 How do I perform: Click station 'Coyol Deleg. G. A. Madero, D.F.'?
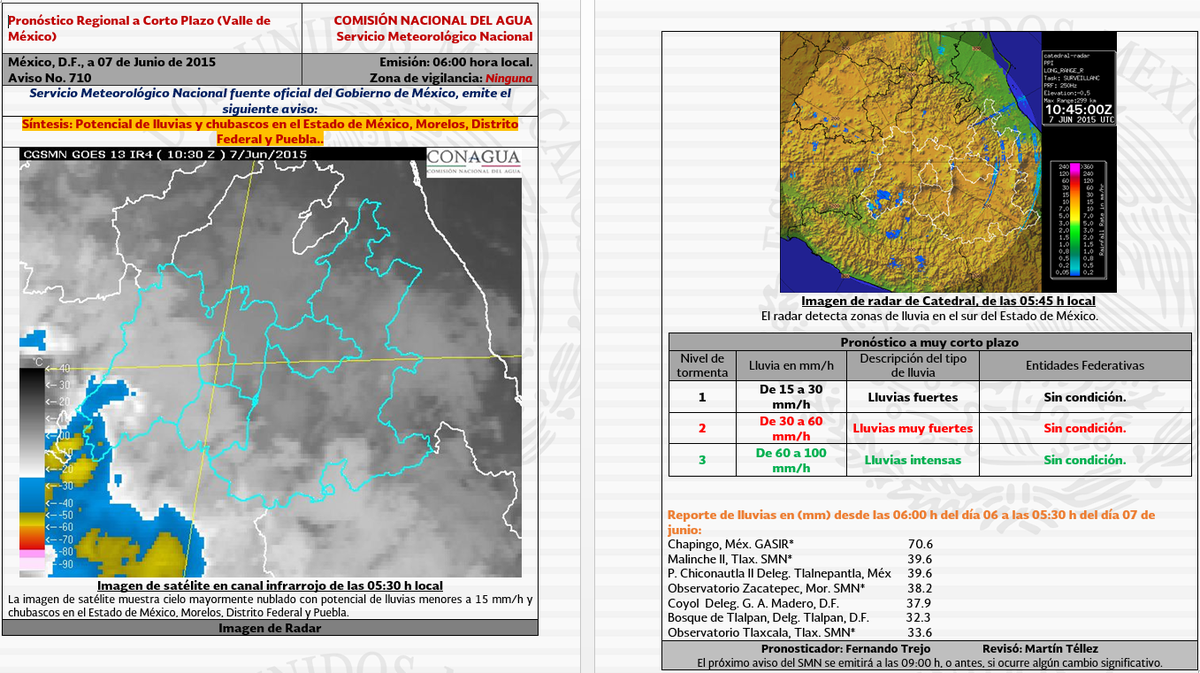point(758,603)
